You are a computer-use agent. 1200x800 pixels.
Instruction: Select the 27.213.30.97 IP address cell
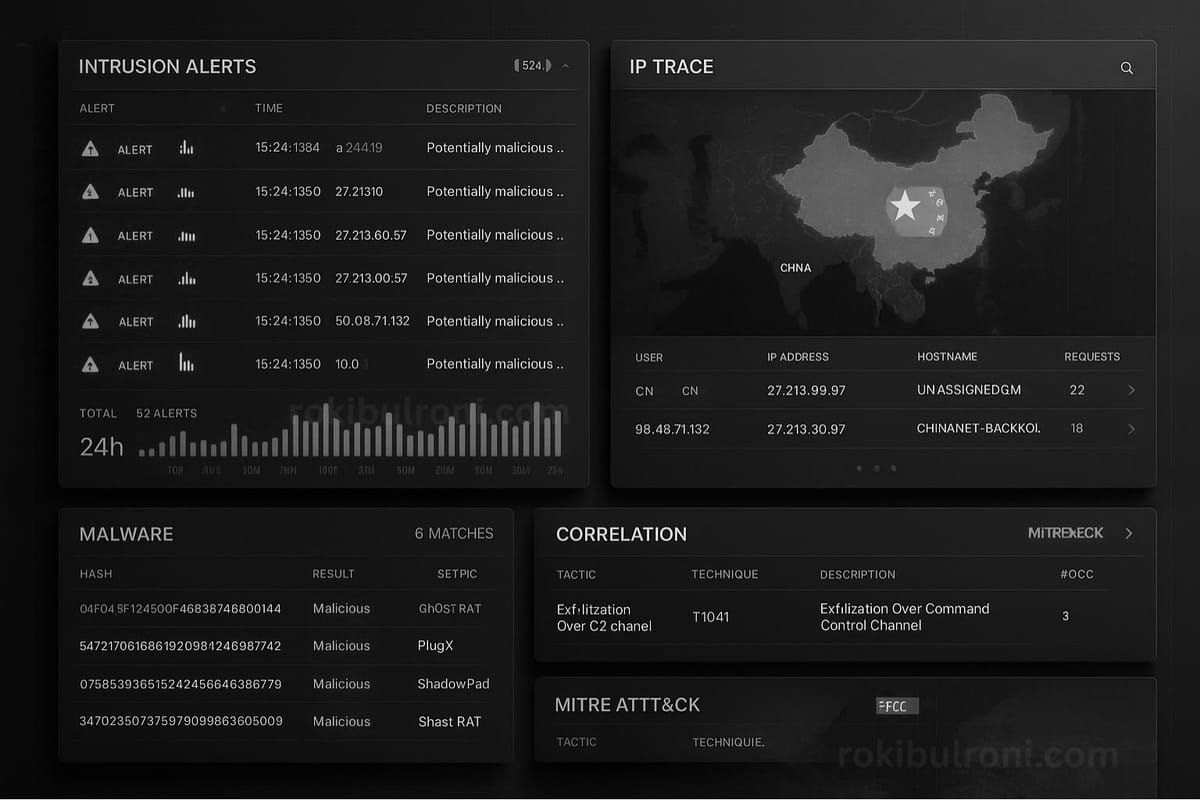(x=806, y=428)
